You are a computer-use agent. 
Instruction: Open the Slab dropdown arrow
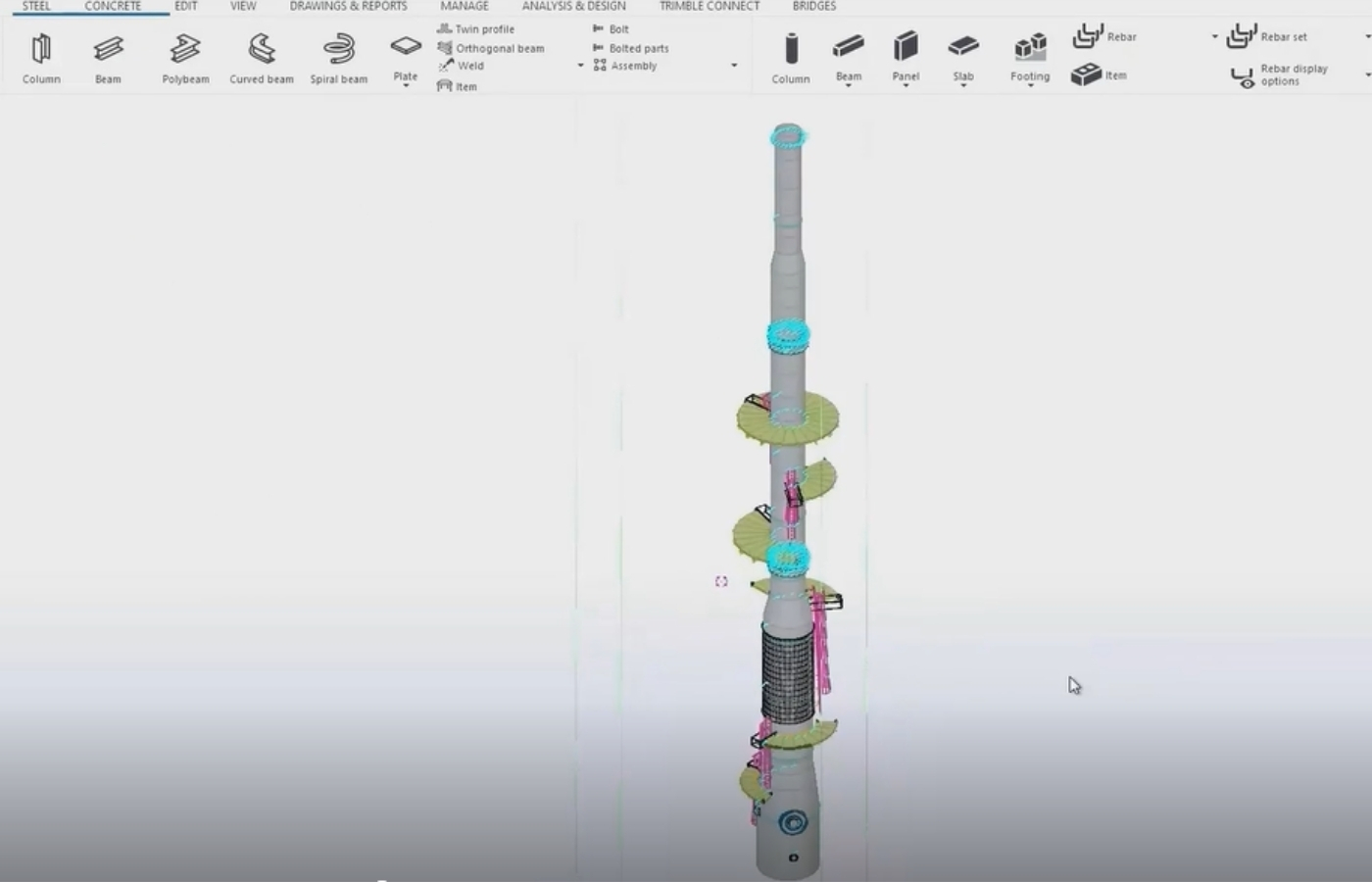pos(963,86)
